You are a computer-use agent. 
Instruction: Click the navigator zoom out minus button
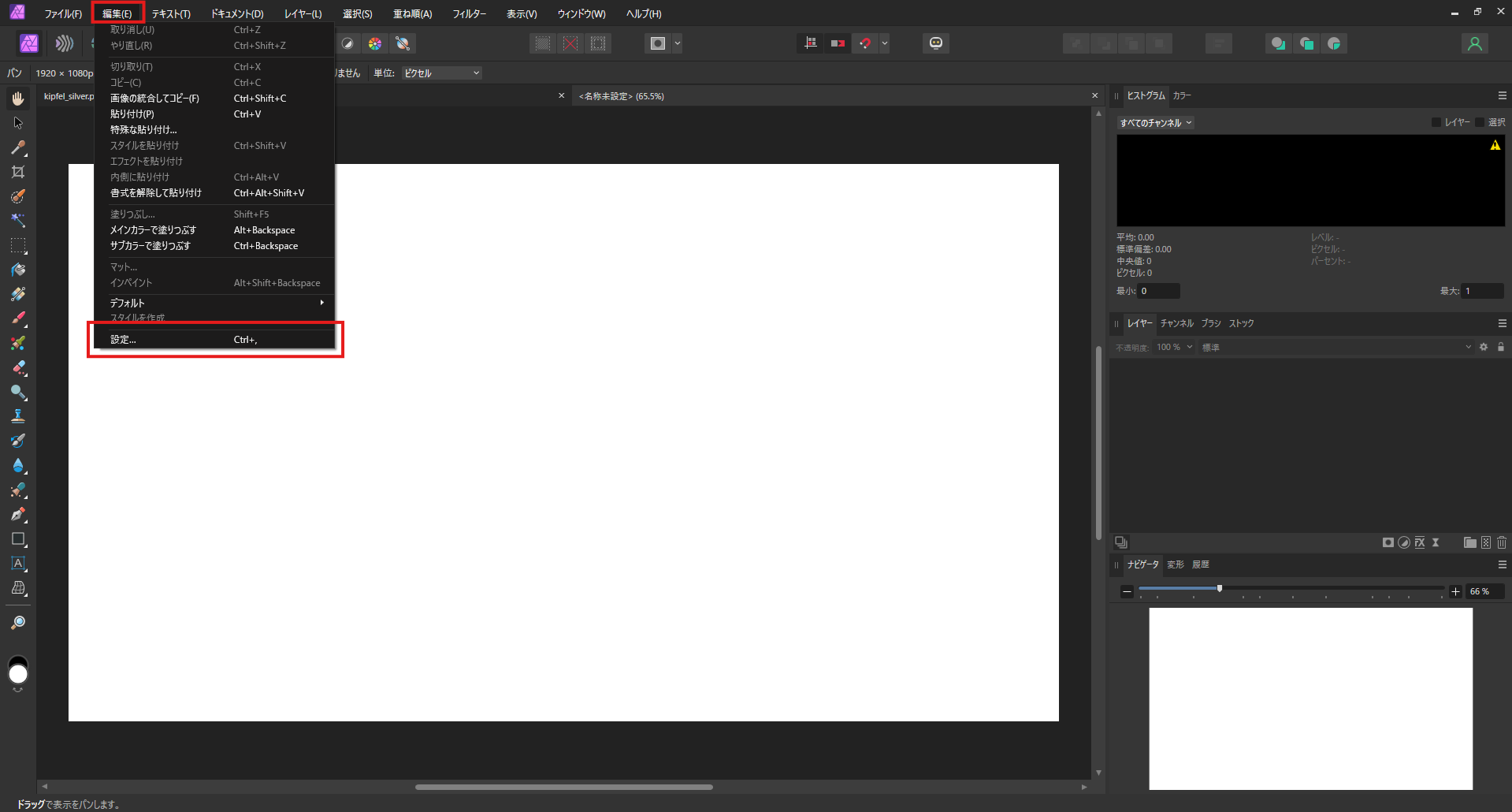[1127, 591]
